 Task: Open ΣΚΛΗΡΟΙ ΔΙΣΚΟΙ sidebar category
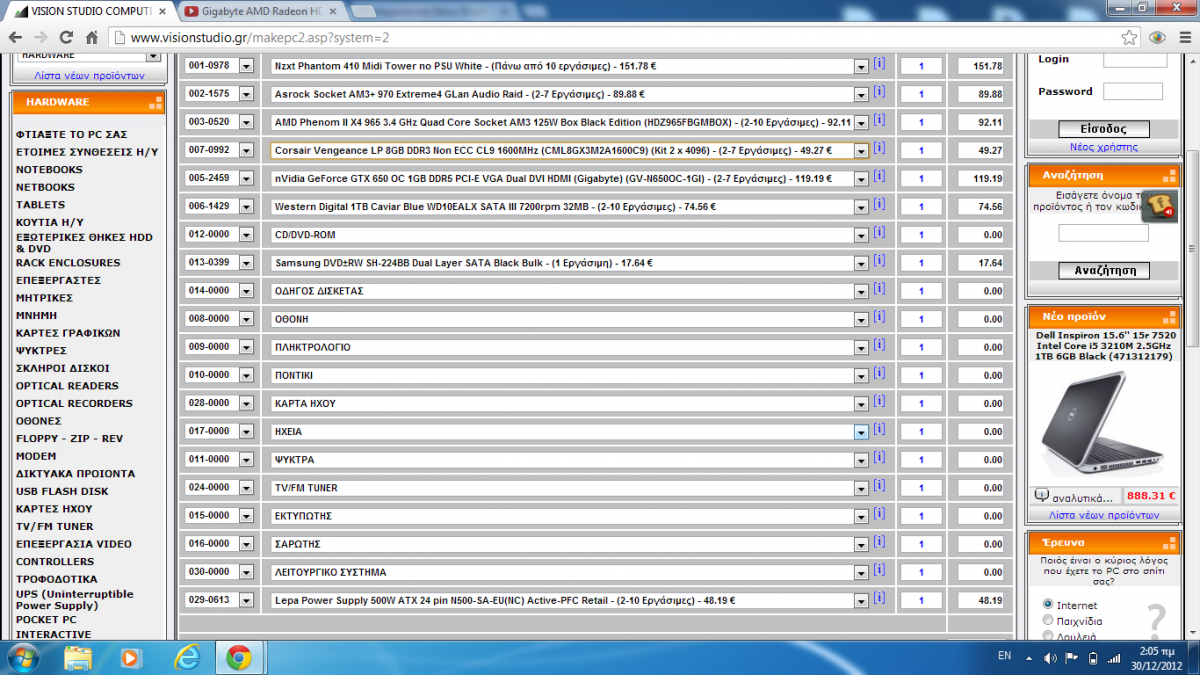(x=63, y=368)
